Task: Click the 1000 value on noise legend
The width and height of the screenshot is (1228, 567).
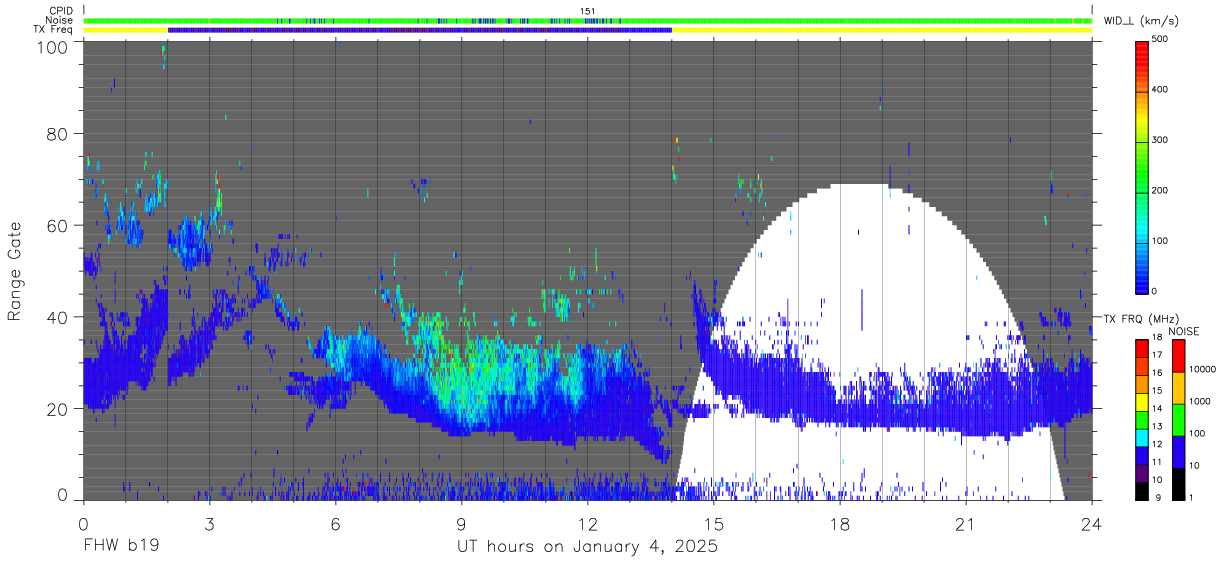Action: 1198,401
